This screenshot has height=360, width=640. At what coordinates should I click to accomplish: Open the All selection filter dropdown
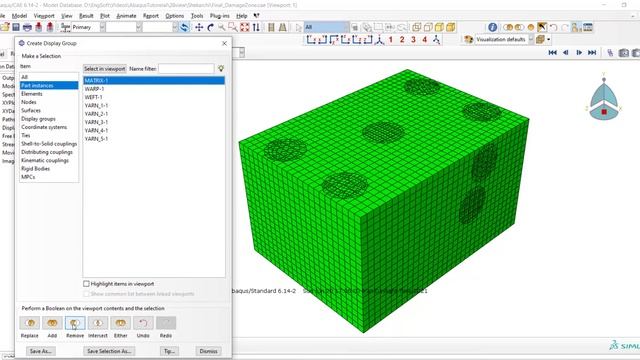click(x=347, y=27)
